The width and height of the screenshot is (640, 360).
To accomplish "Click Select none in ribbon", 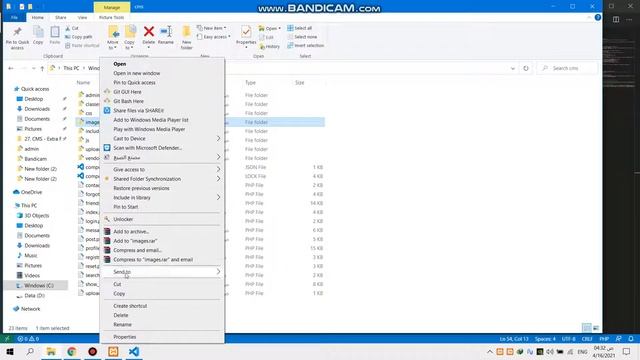I will click(x=302, y=37).
